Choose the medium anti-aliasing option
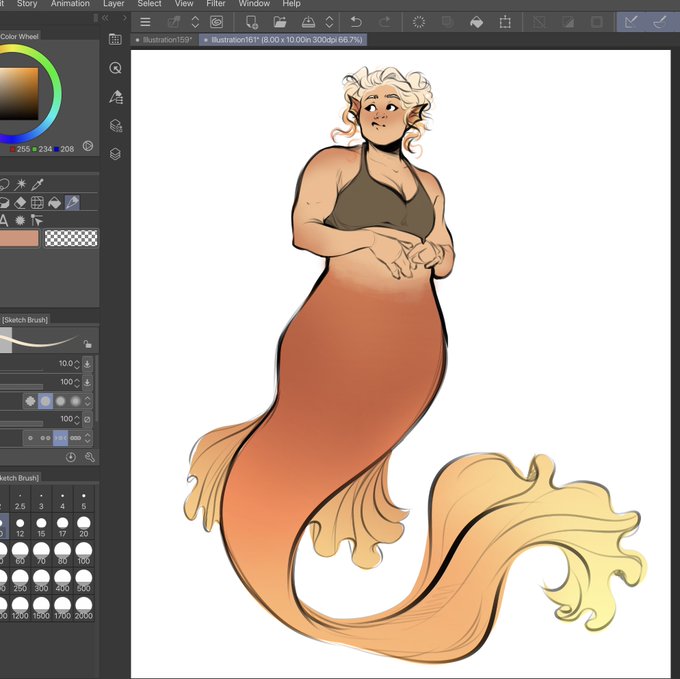Screen dimensions: 680x679 pyautogui.click(x=61, y=402)
